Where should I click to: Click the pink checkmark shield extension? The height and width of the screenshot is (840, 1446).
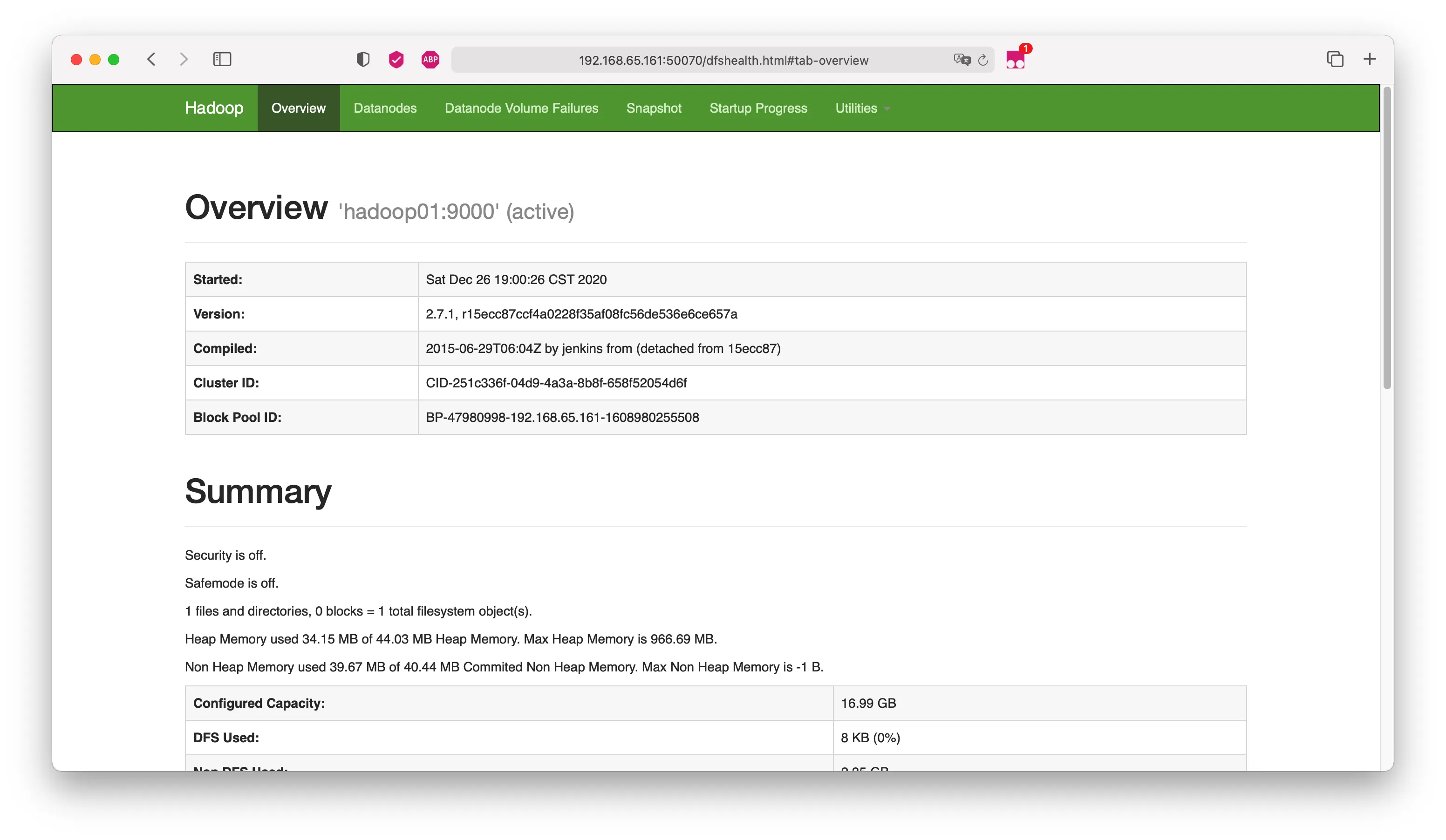[x=396, y=59]
